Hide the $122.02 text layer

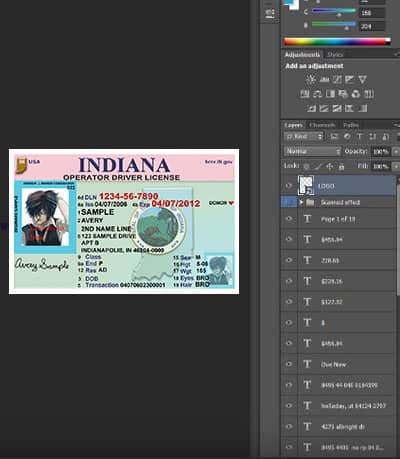coord(289,302)
